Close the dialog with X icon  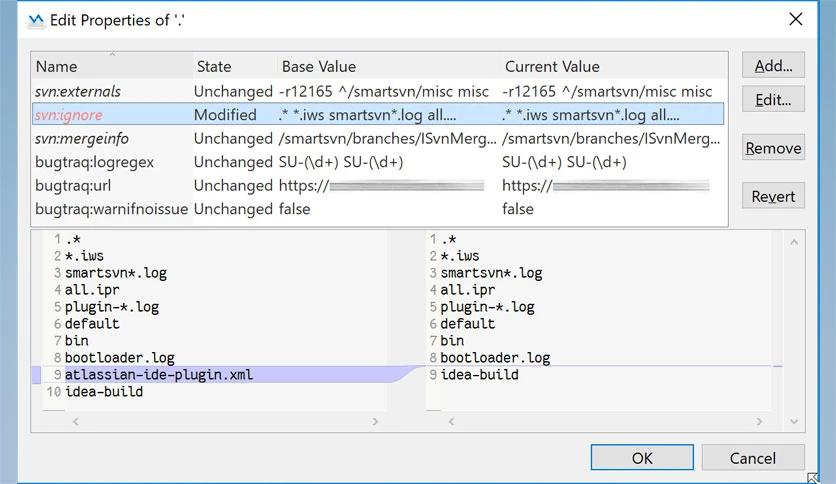click(x=796, y=19)
